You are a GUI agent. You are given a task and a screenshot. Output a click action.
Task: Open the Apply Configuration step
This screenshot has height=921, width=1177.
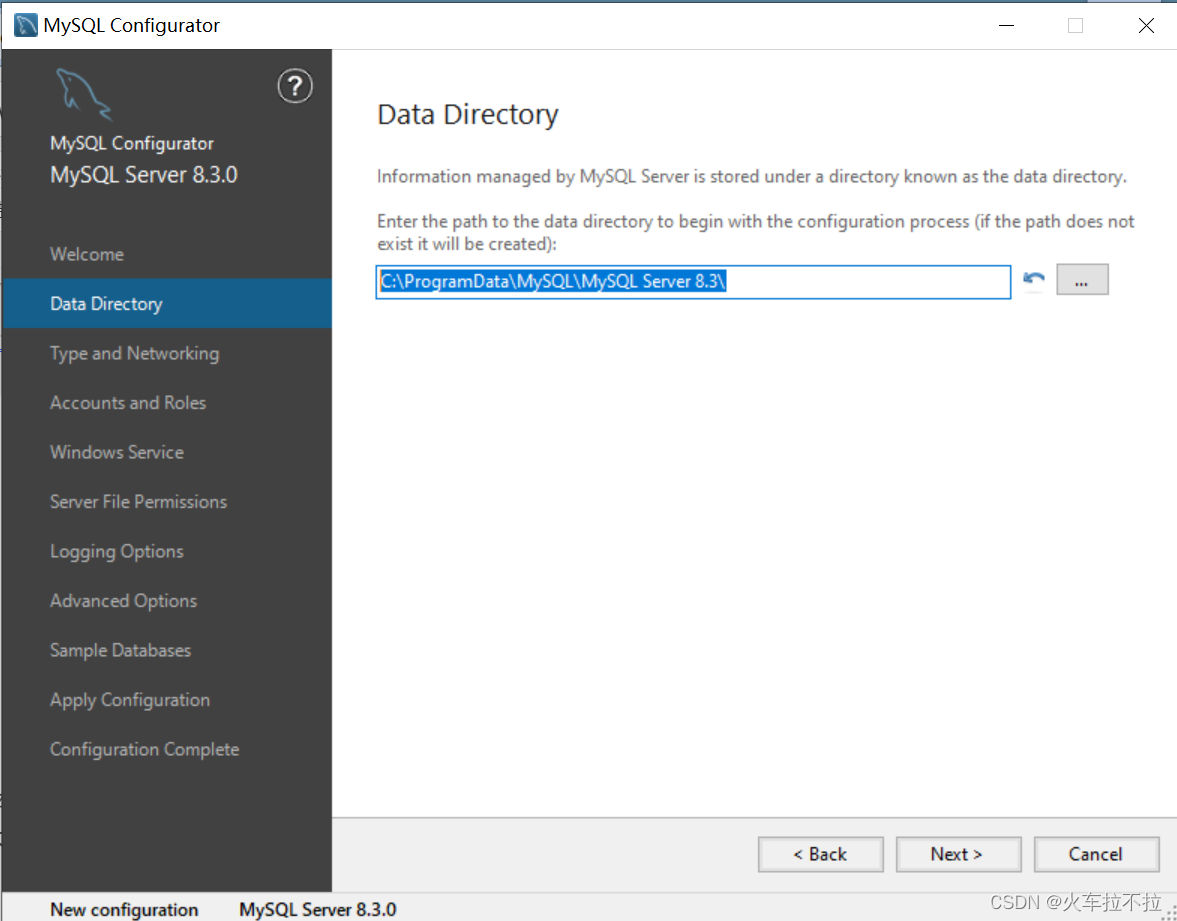coord(167,700)
